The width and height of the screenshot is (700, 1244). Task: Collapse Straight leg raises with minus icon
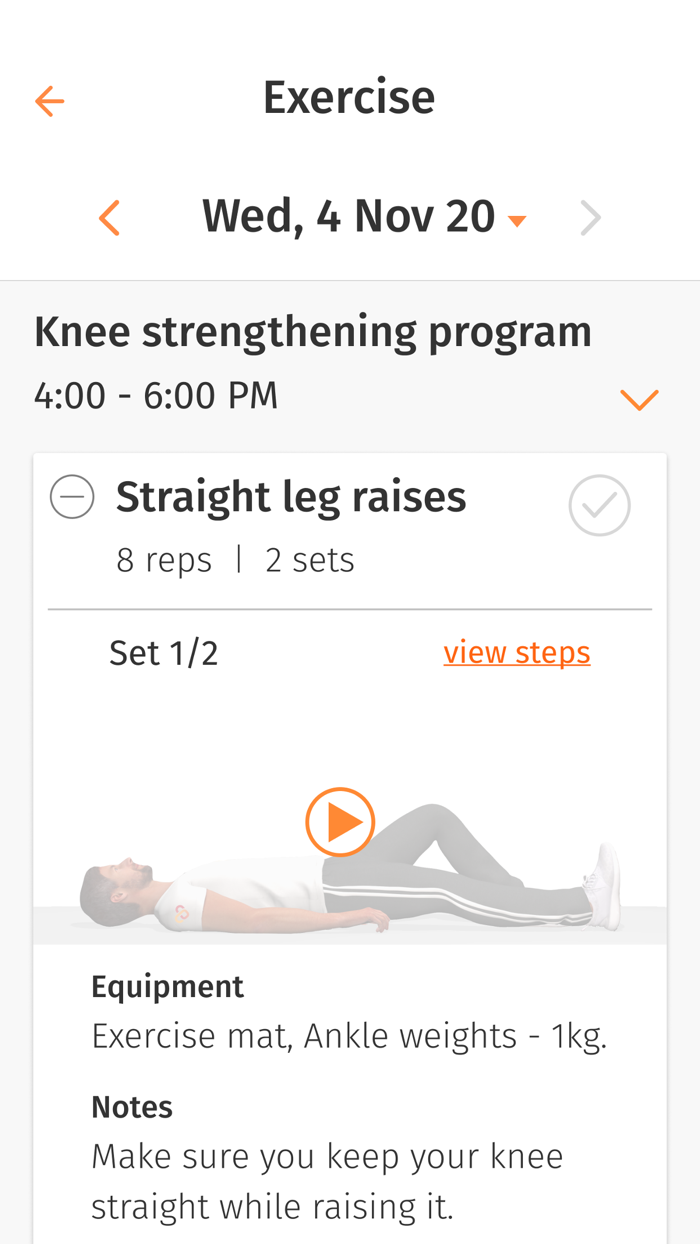coord(72,497)
